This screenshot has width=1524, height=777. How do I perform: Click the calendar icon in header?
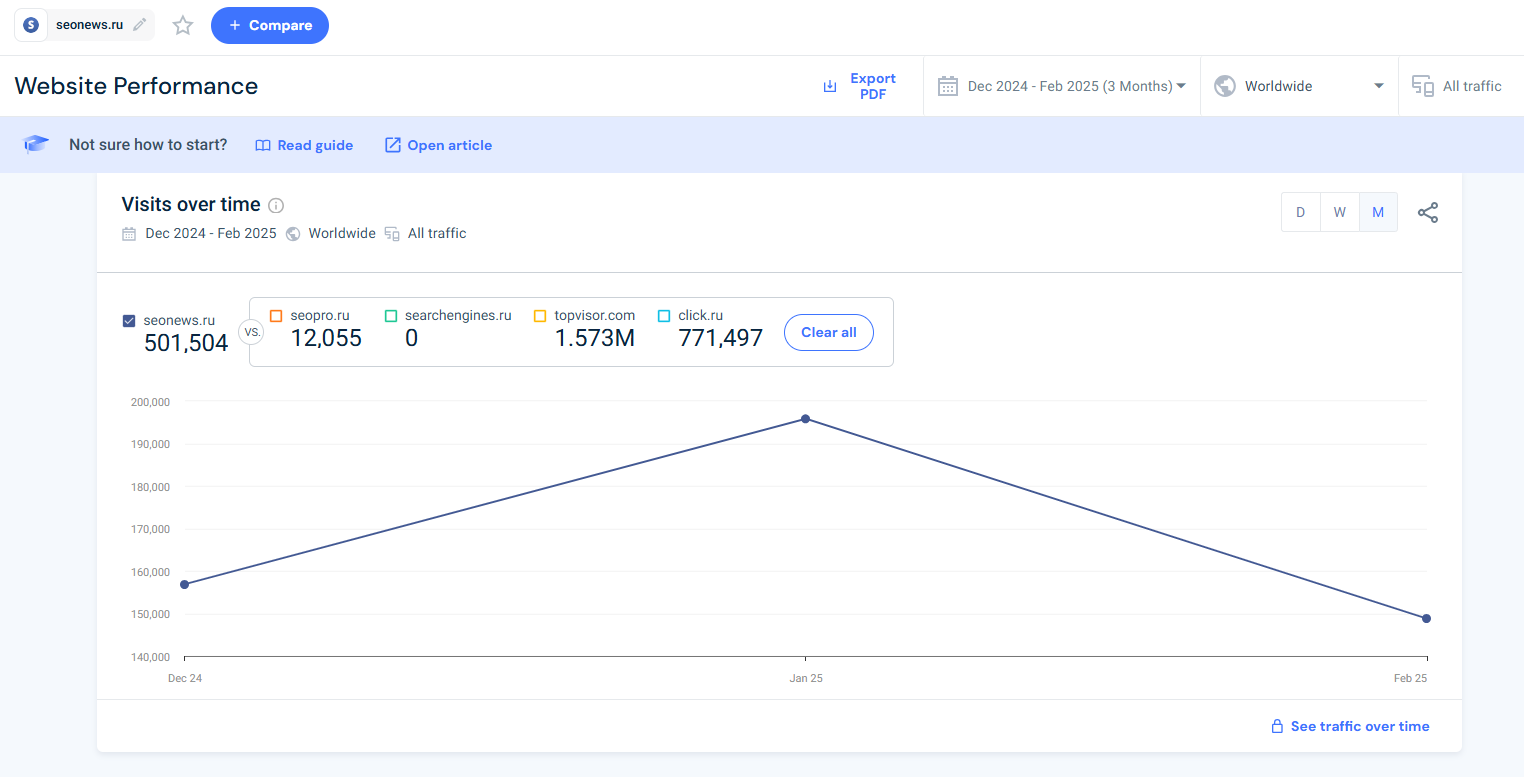[948, 86]
